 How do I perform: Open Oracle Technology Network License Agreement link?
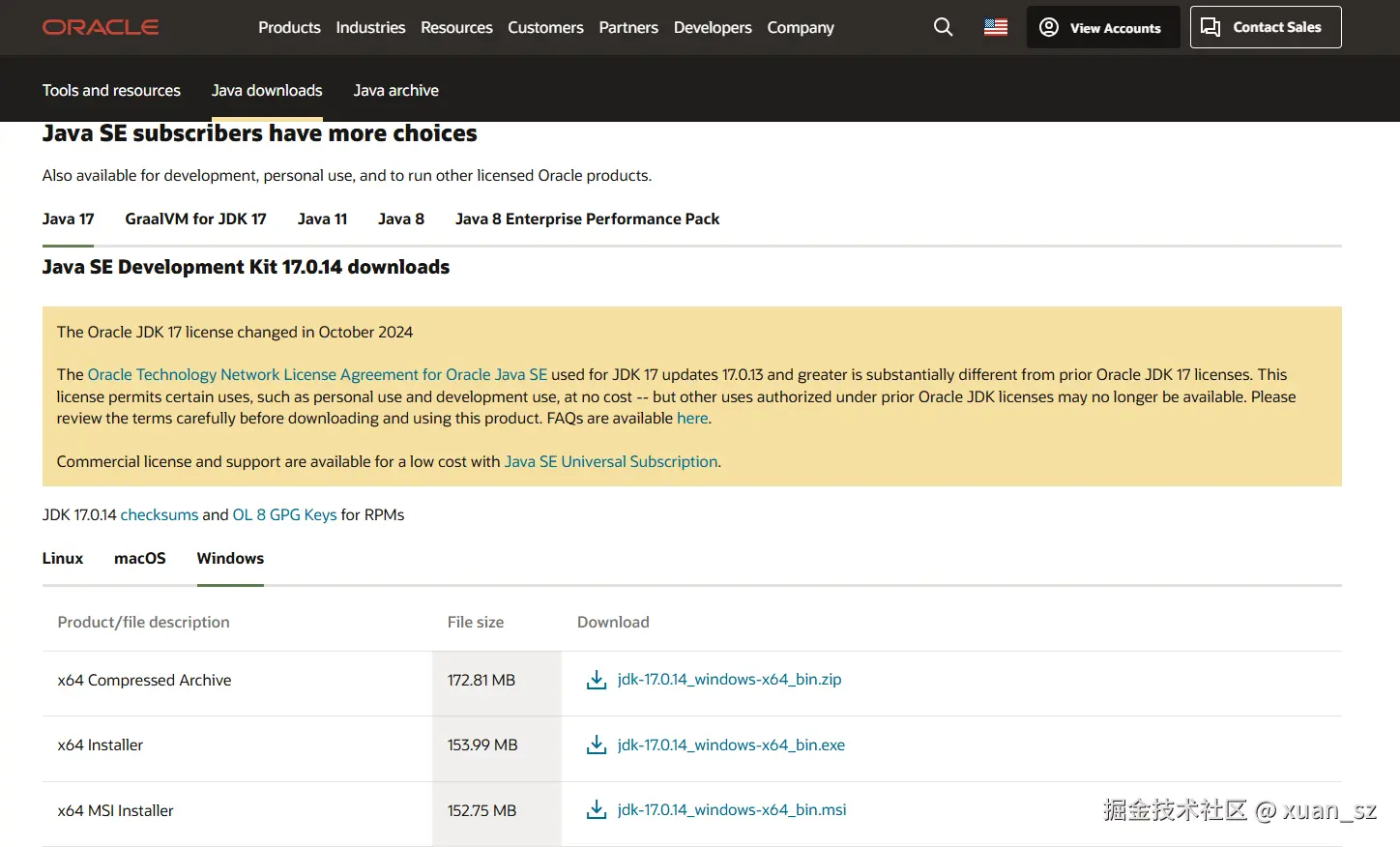tap(317, 374)
